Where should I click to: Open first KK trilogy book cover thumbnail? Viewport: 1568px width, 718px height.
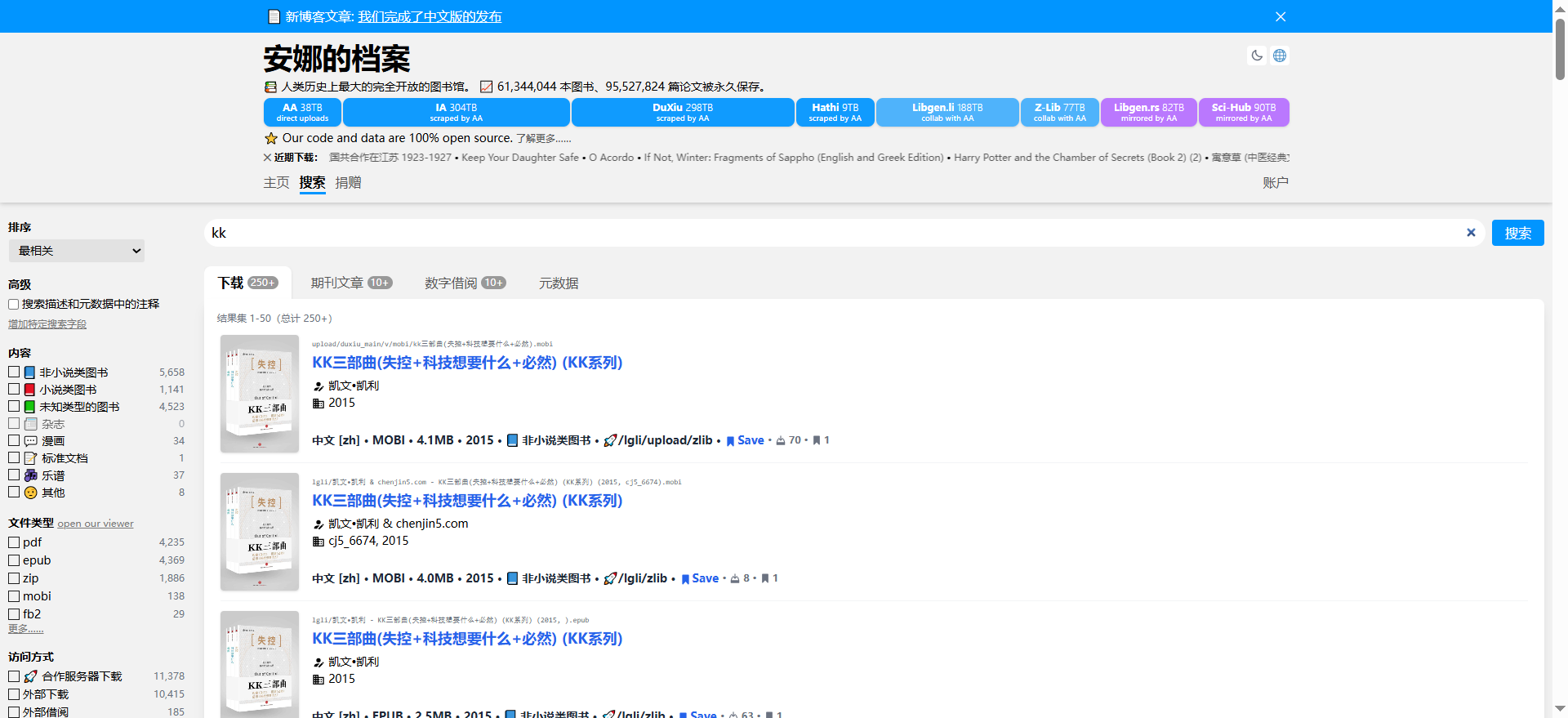click(x=260, y=394)
